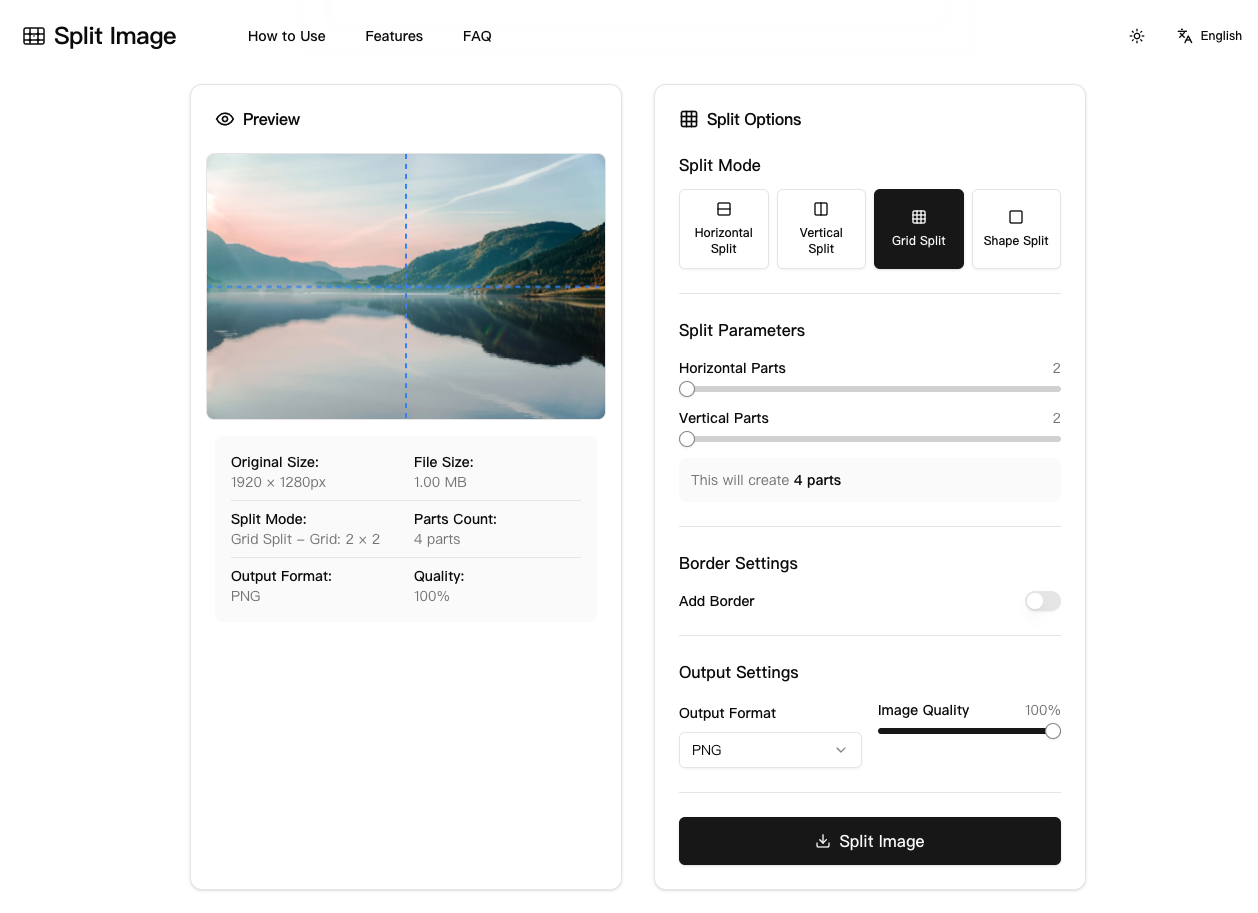Image resolution: width=1258 pixels, height=913 pixels.
Task: Click the download icon in Split Image button
Action: tap(823, 841)
